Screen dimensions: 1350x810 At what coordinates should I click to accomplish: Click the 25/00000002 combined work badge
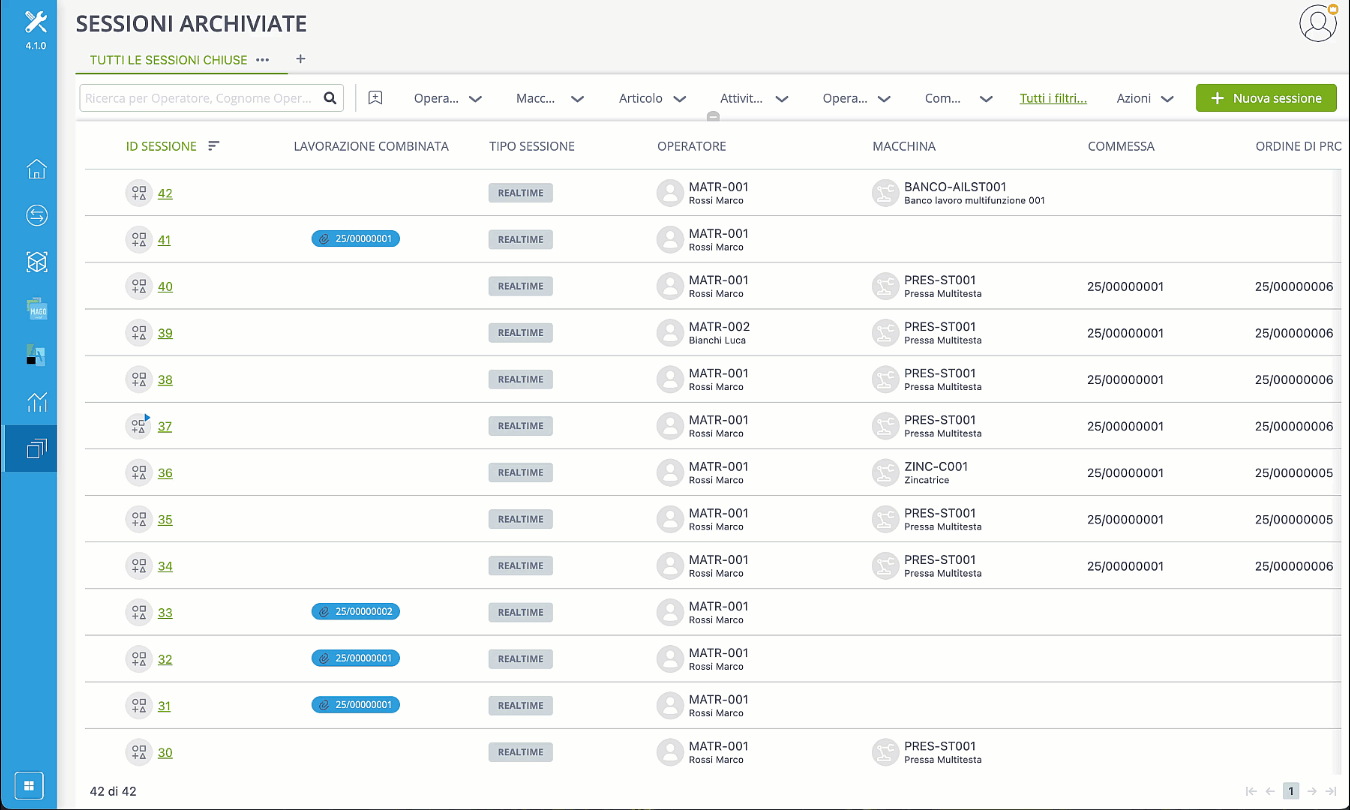(x=356, y=611)
